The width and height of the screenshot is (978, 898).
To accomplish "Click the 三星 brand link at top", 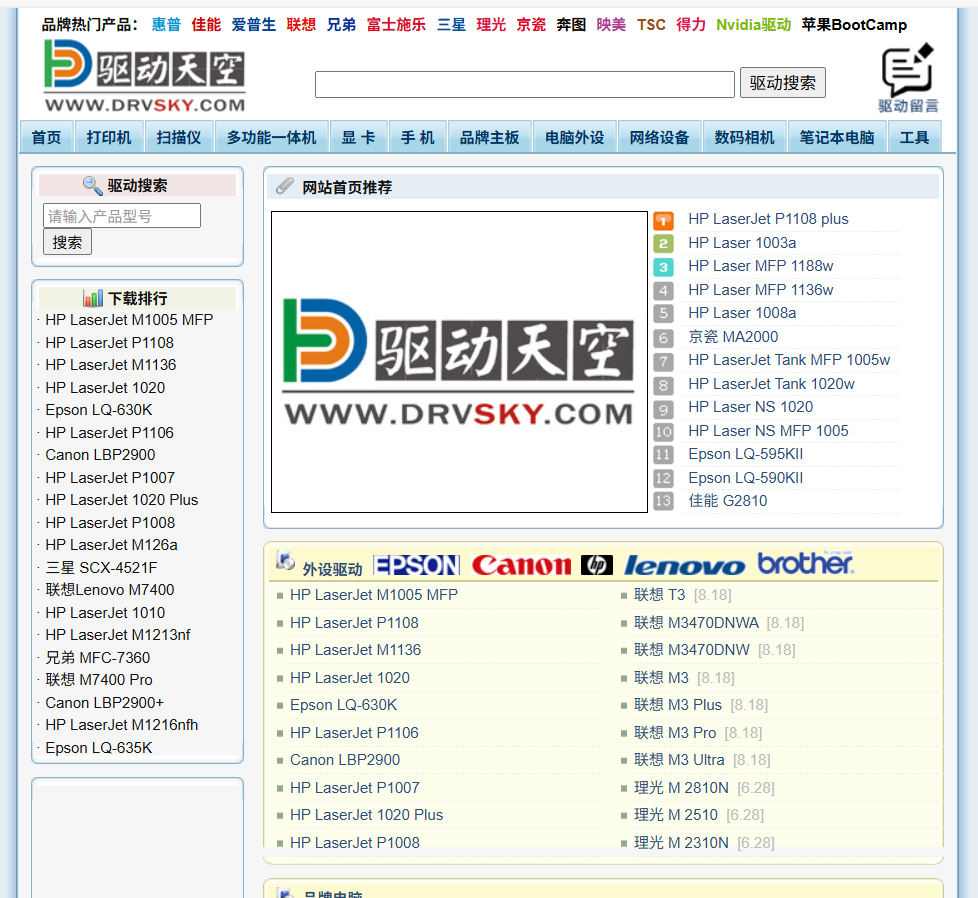I will point(451,25).
